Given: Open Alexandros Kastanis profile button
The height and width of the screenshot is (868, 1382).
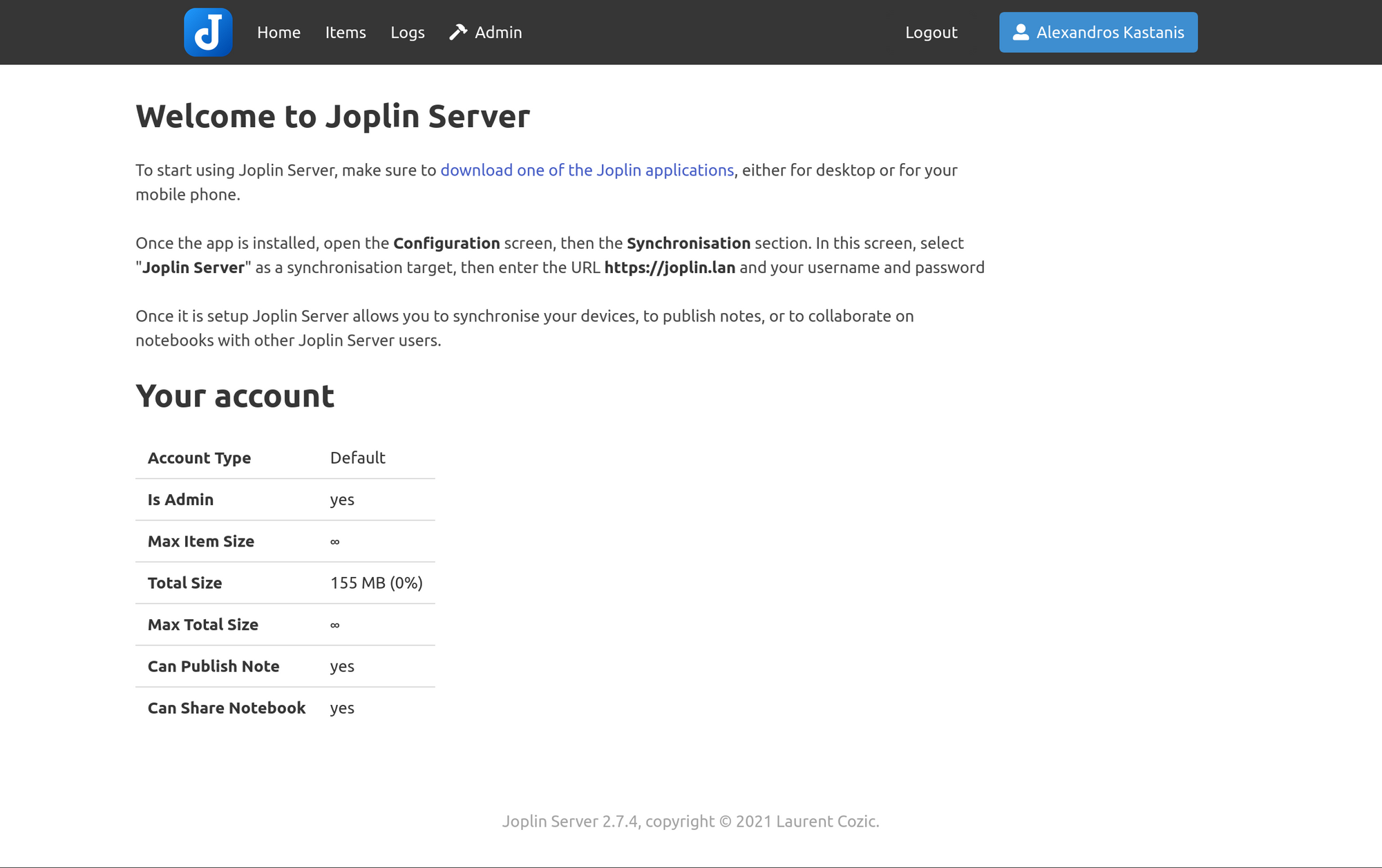Looking at the screenshot, I should pos(1098,32).
